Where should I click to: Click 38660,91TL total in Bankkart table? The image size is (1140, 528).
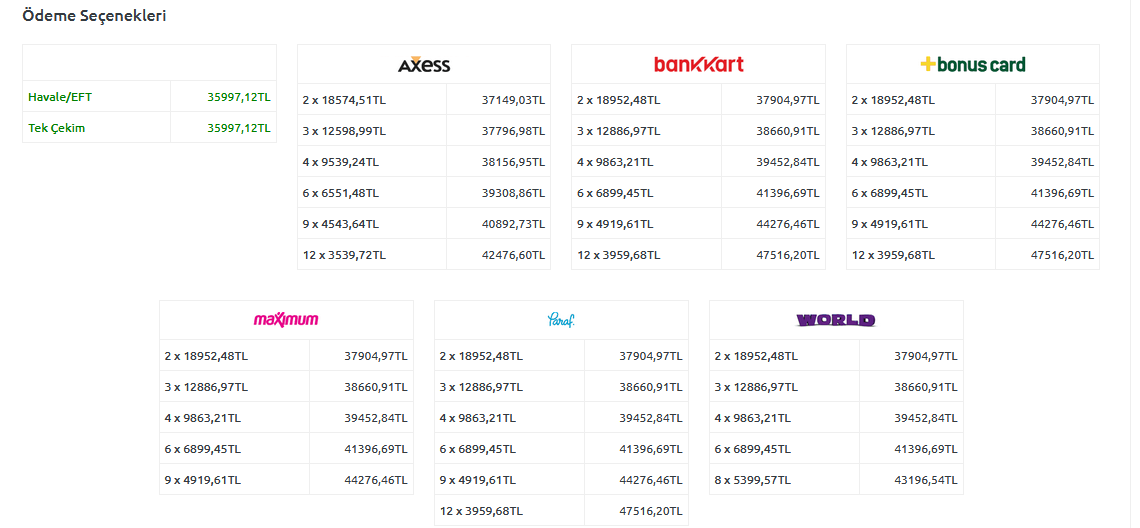[787, 131]
